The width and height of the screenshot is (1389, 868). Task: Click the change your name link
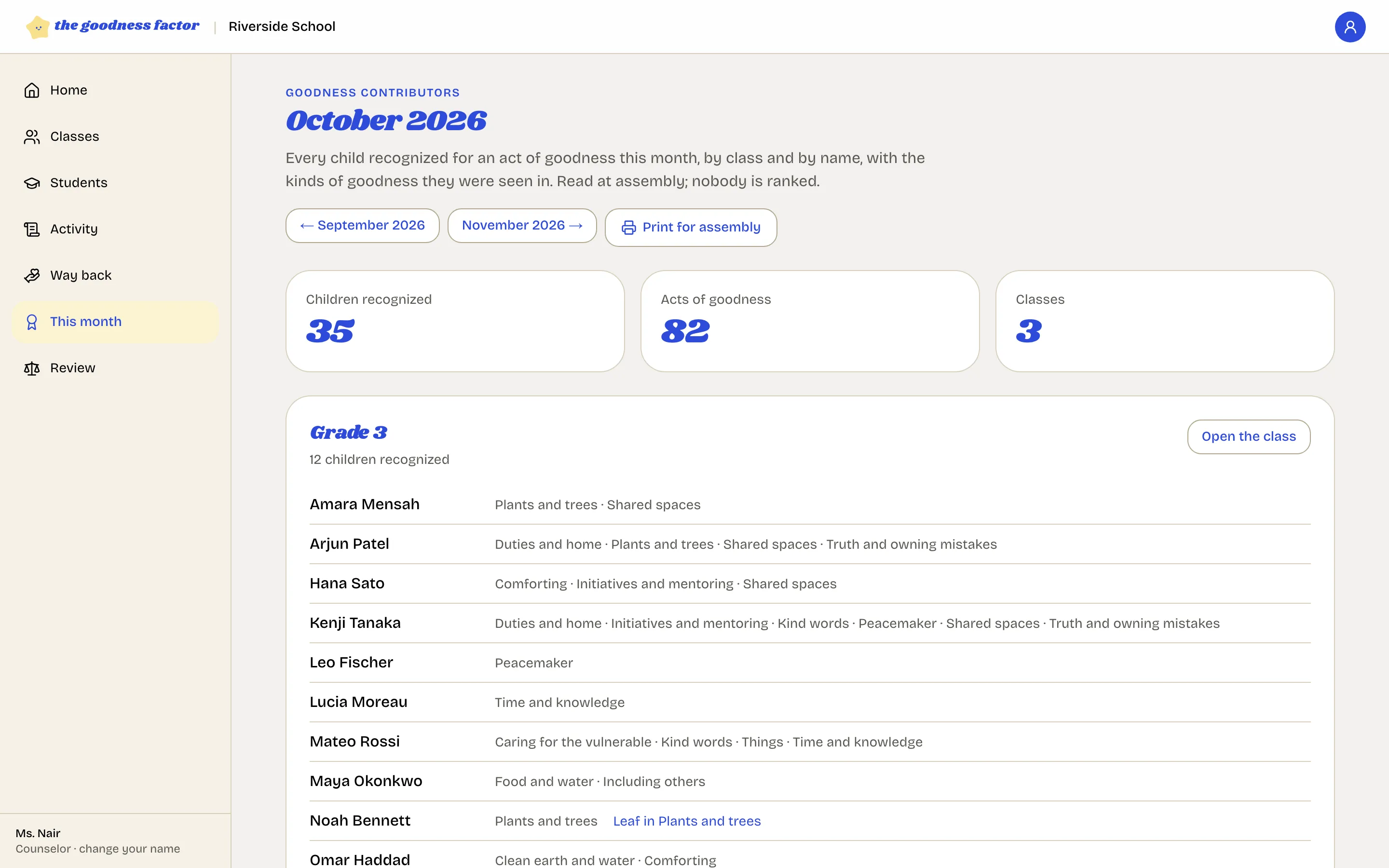pyautogui.click(x=129, y=849)
